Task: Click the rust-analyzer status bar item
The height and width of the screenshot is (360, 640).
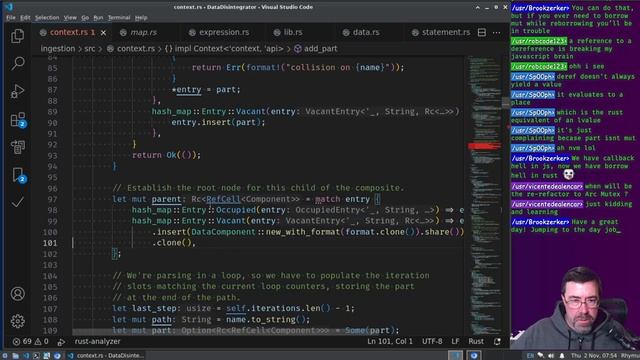Action: coord(97,341)
